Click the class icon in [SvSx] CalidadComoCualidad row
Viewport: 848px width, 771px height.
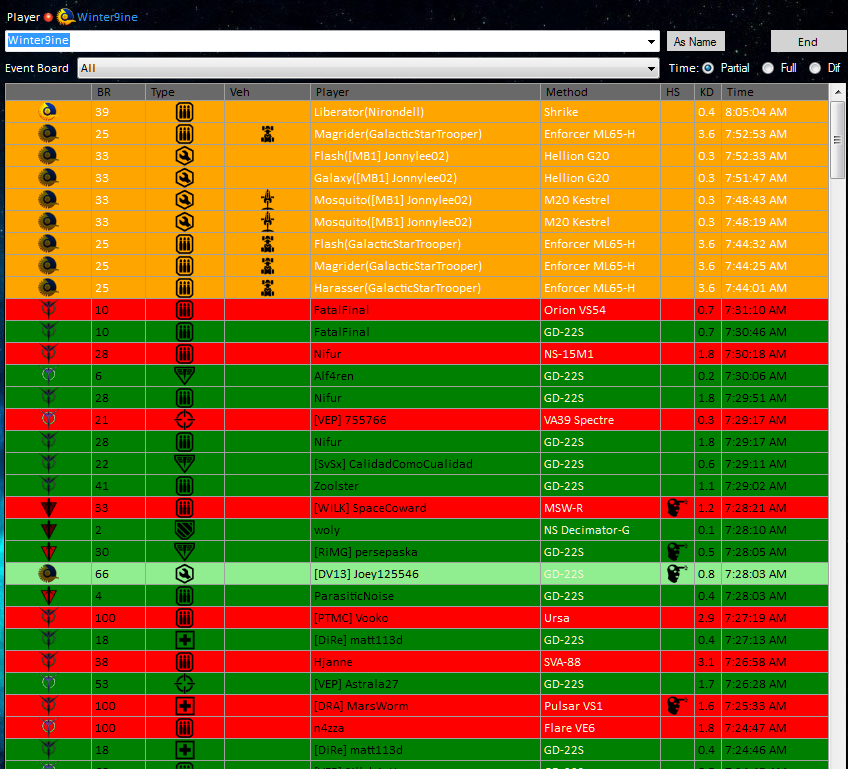[x=184, y=464]
